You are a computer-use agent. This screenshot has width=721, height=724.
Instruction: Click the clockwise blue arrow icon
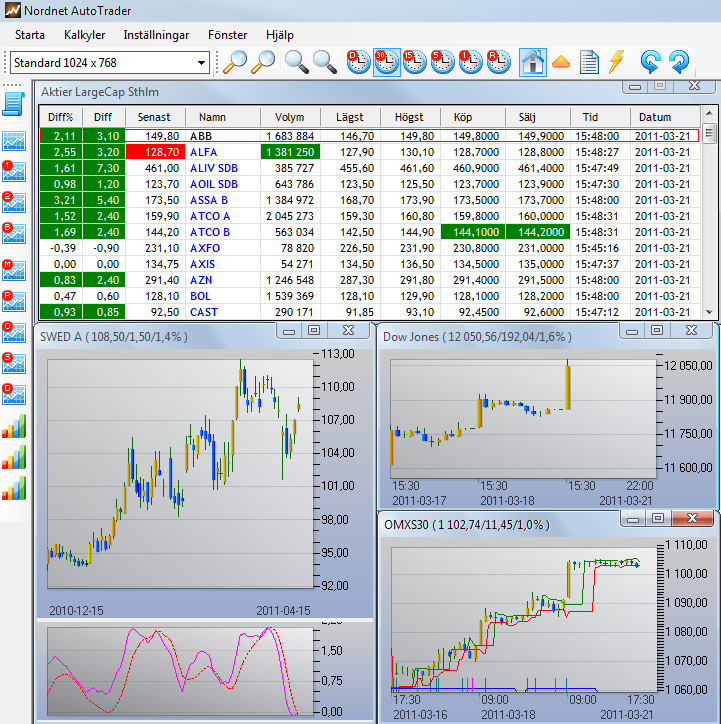point(679,62)
